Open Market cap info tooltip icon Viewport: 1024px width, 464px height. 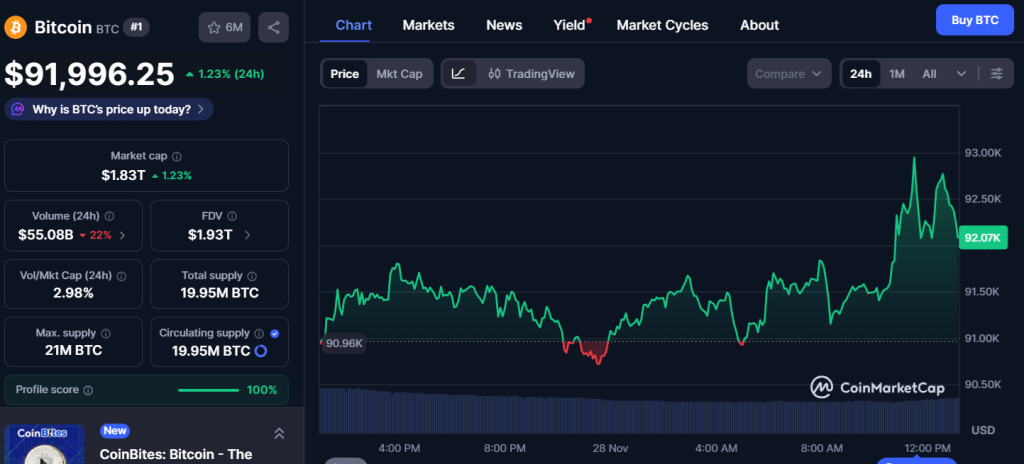pos(177,157)
